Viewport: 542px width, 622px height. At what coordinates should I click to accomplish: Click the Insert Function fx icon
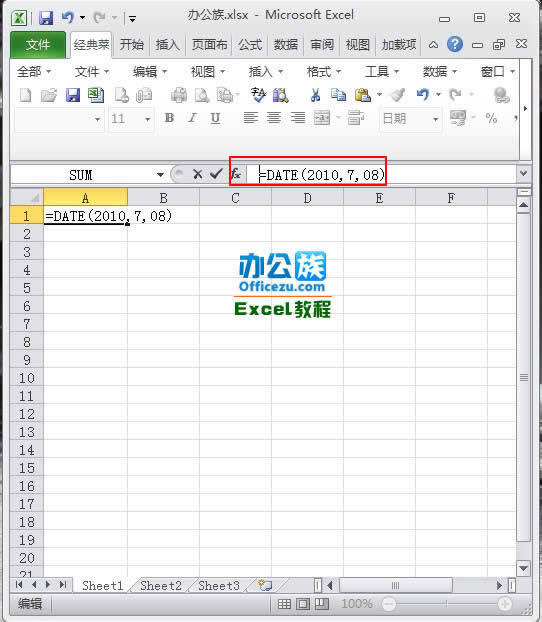point(236,174)
